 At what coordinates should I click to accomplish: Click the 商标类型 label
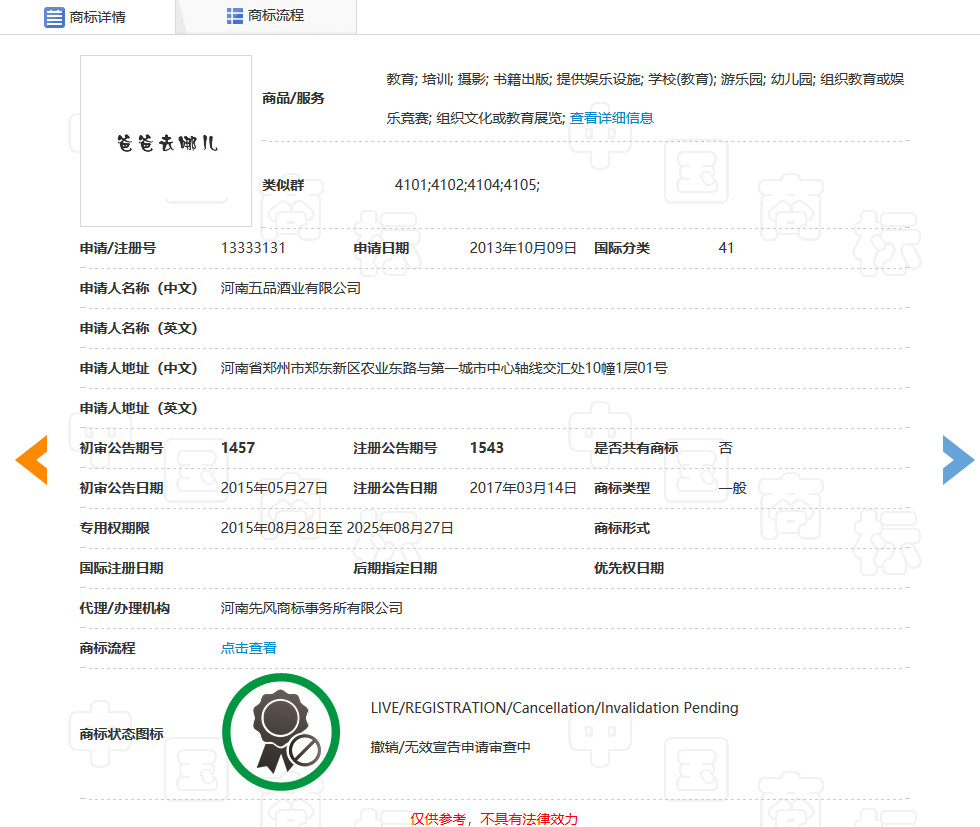pos(622,488)
